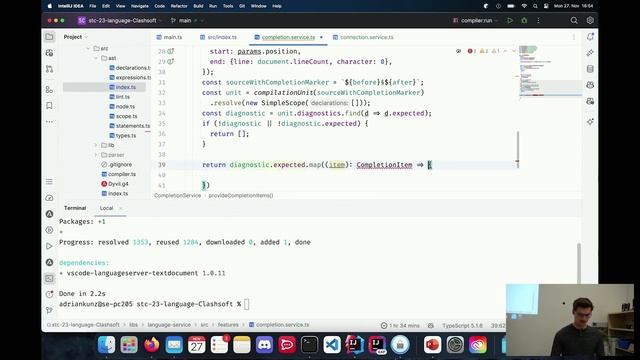Open the Structure tool window icon
Screen dimensions: 640x360
point(49,89)
